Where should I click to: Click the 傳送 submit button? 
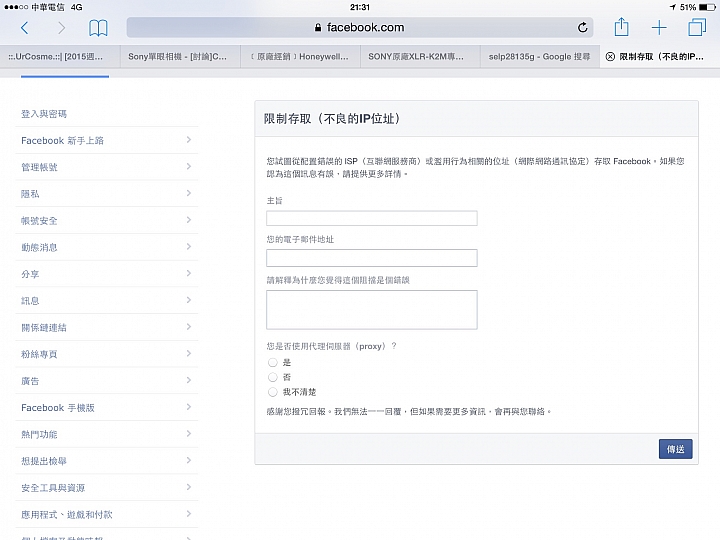pos(675,449)
